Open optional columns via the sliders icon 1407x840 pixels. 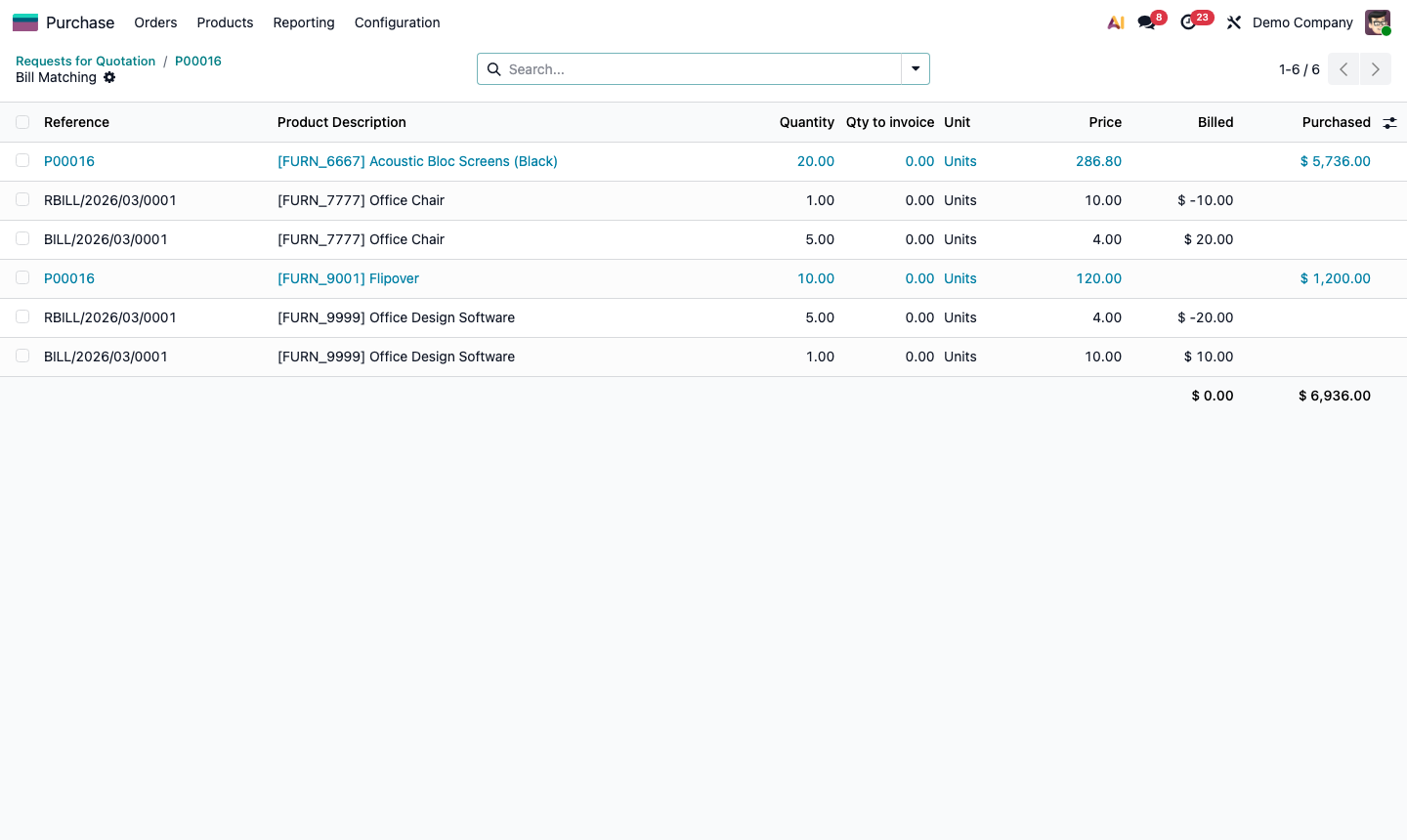click(x=1389, y=122)
